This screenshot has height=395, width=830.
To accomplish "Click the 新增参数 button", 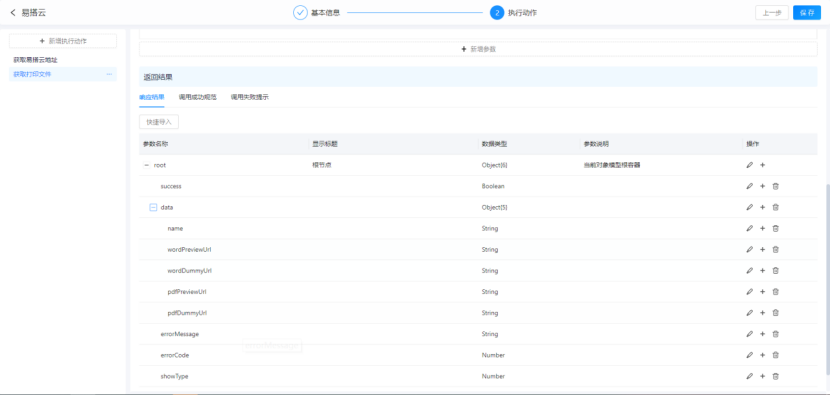I will (x=479, y=49).
